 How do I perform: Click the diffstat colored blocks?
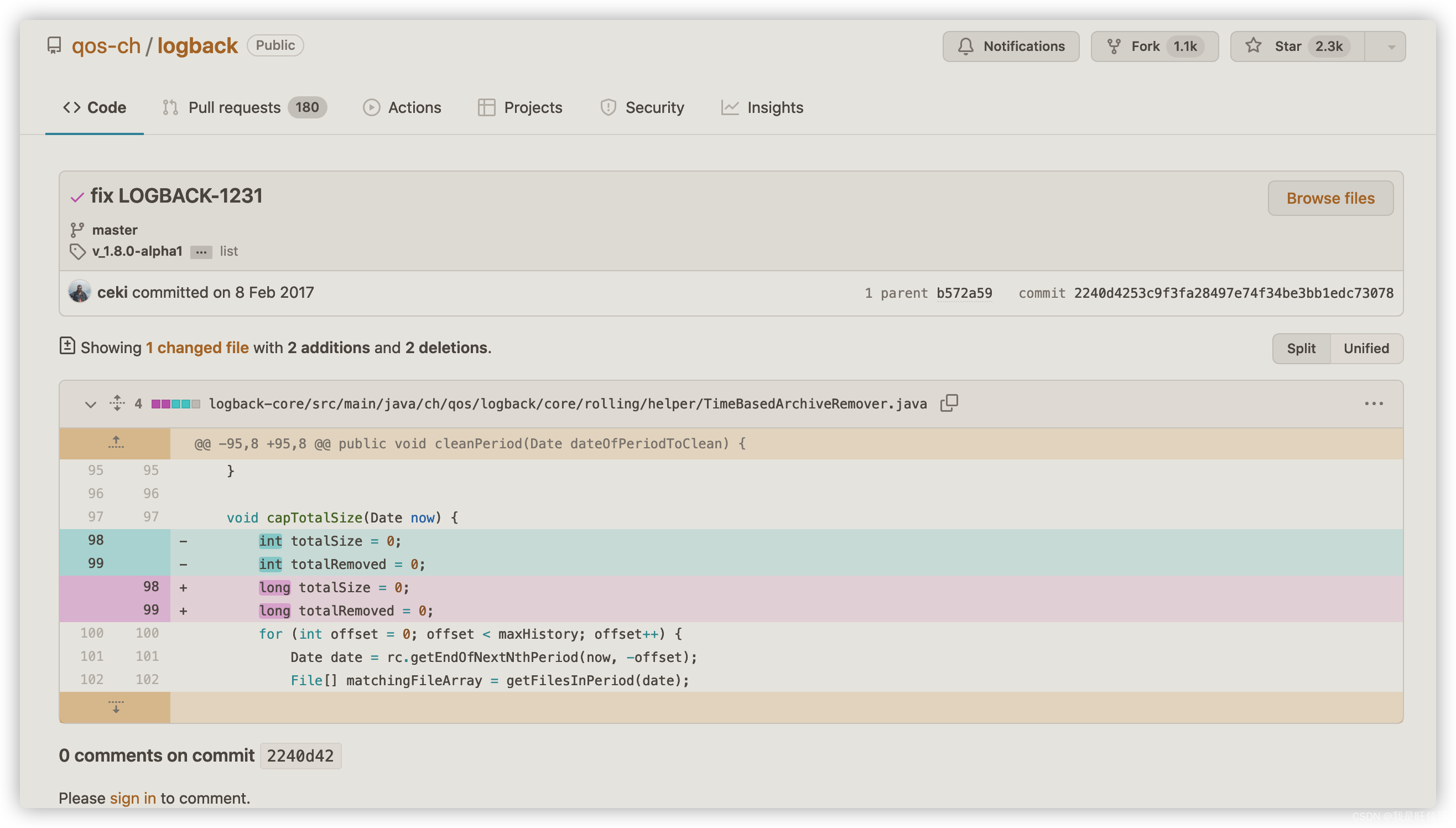pyautogui.click(x=175, y=404)
